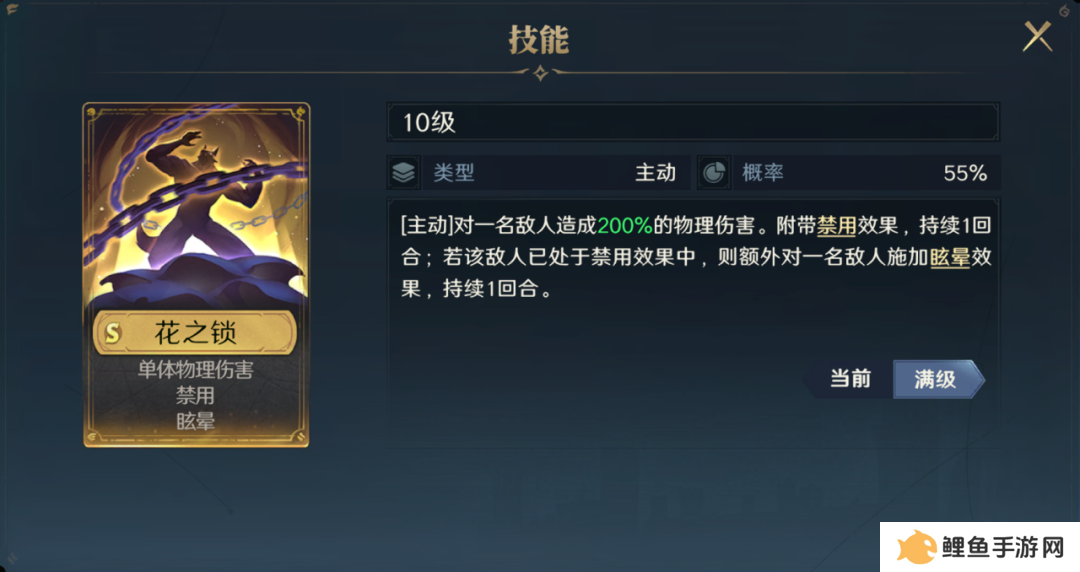Click the pie chart 概率 icon

[714, 172]
